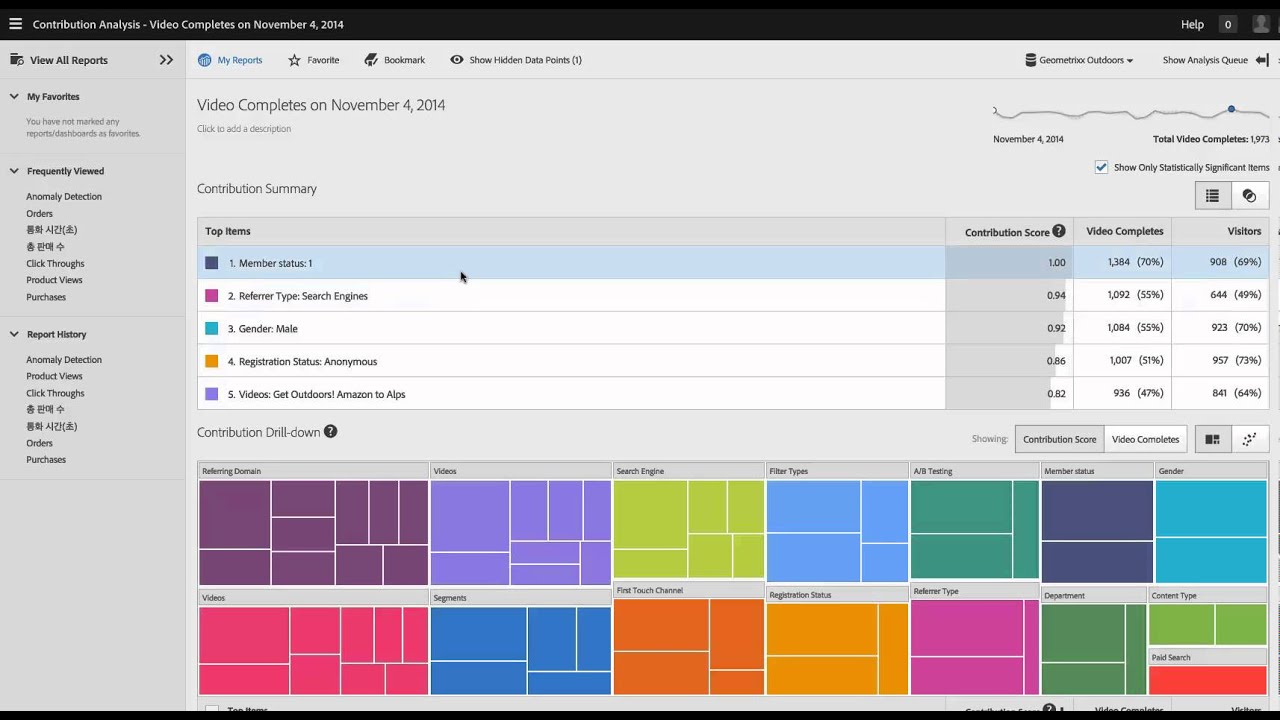Open Click Throughs under Frequently Viewed
This screenshot has width=1280, height=720.
pos(55,264)
